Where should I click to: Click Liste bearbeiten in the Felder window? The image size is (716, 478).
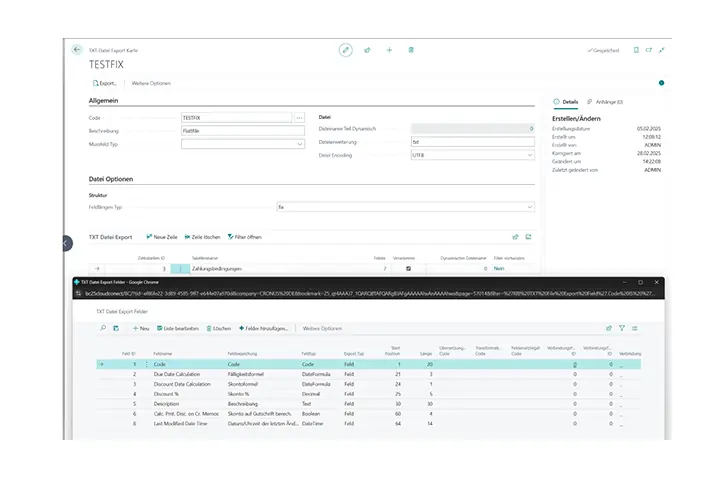(x=178, y=328)
